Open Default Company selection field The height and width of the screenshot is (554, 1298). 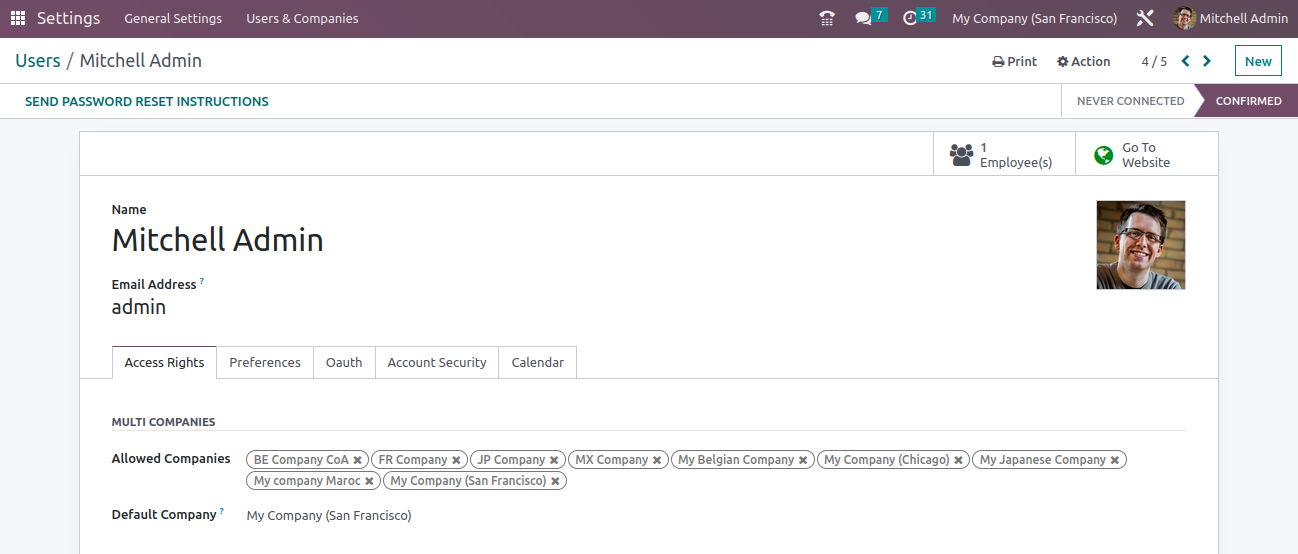click(716, 516)
